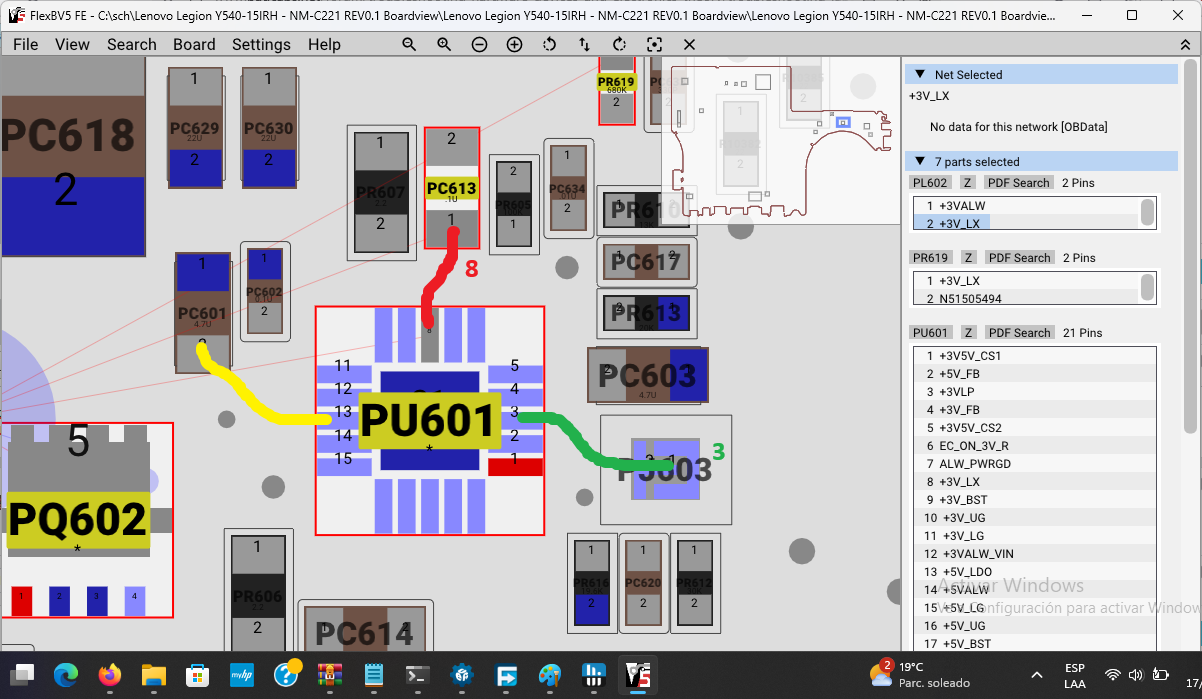The width and height of the screenshot is (1202, 699).
Task: Rotate the board clockwise
Action: tap(619, 44)
